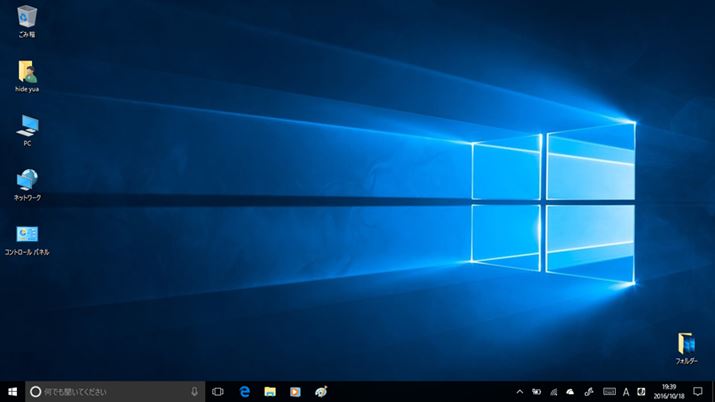This screenshot has width=715, height=402.
Task: Open the network signal tray icon
Action: point(553,391)
